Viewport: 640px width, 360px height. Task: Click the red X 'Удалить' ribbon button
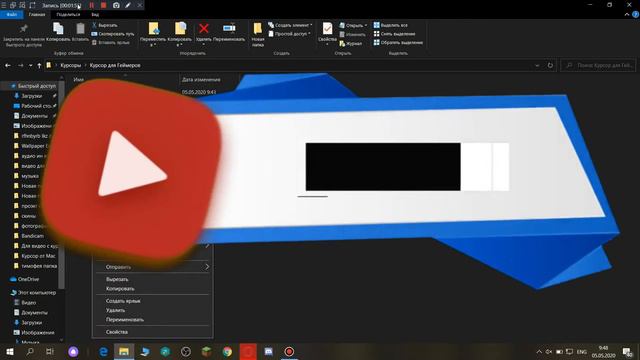[204, 28]
